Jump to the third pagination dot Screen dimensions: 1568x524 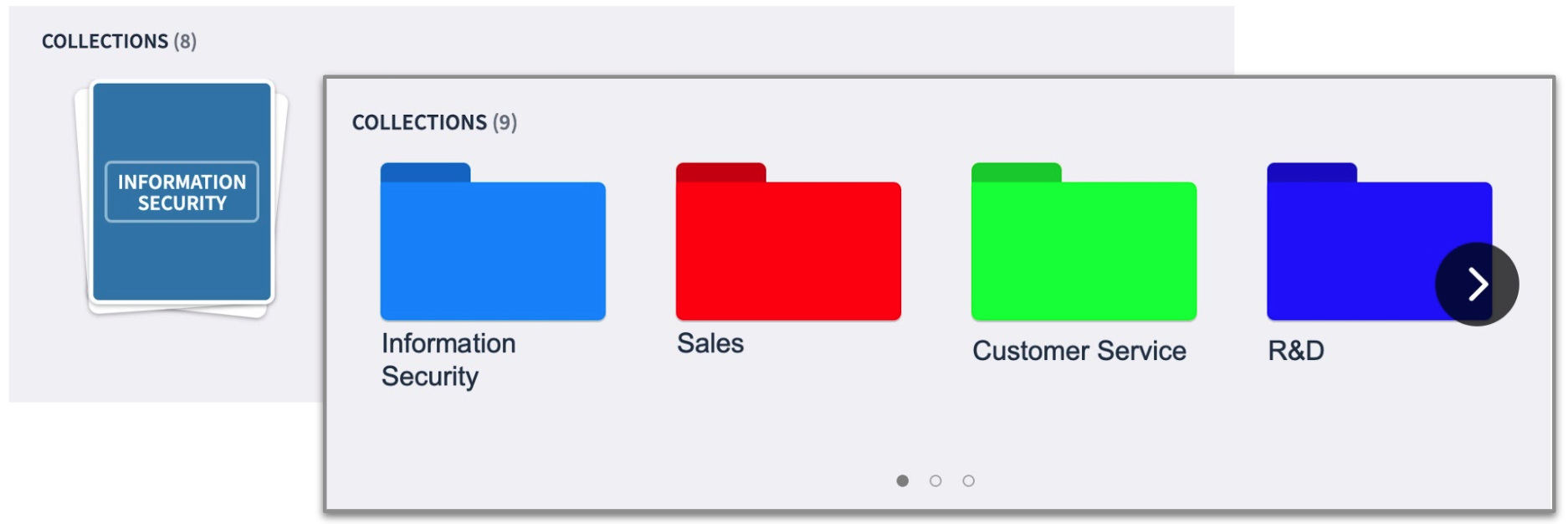(968, 480)
